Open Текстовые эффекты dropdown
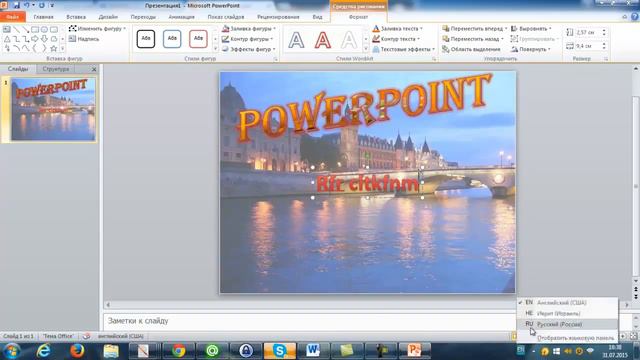640x360 pixels. point(404,49)
